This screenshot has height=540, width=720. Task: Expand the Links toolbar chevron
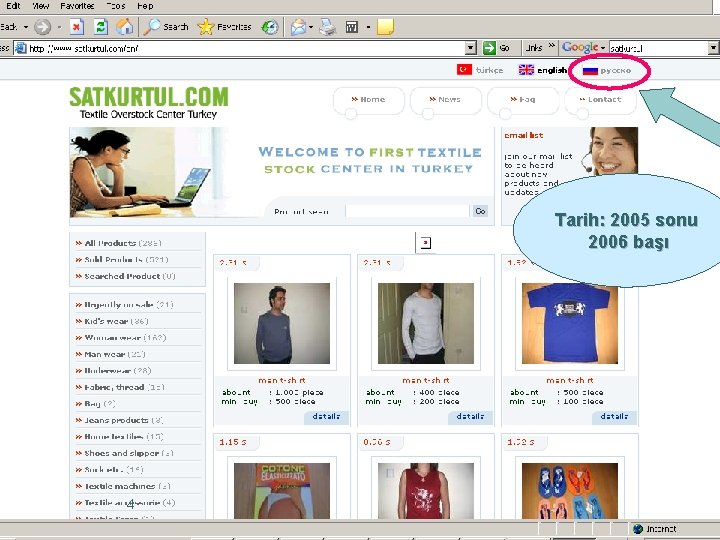551,45
